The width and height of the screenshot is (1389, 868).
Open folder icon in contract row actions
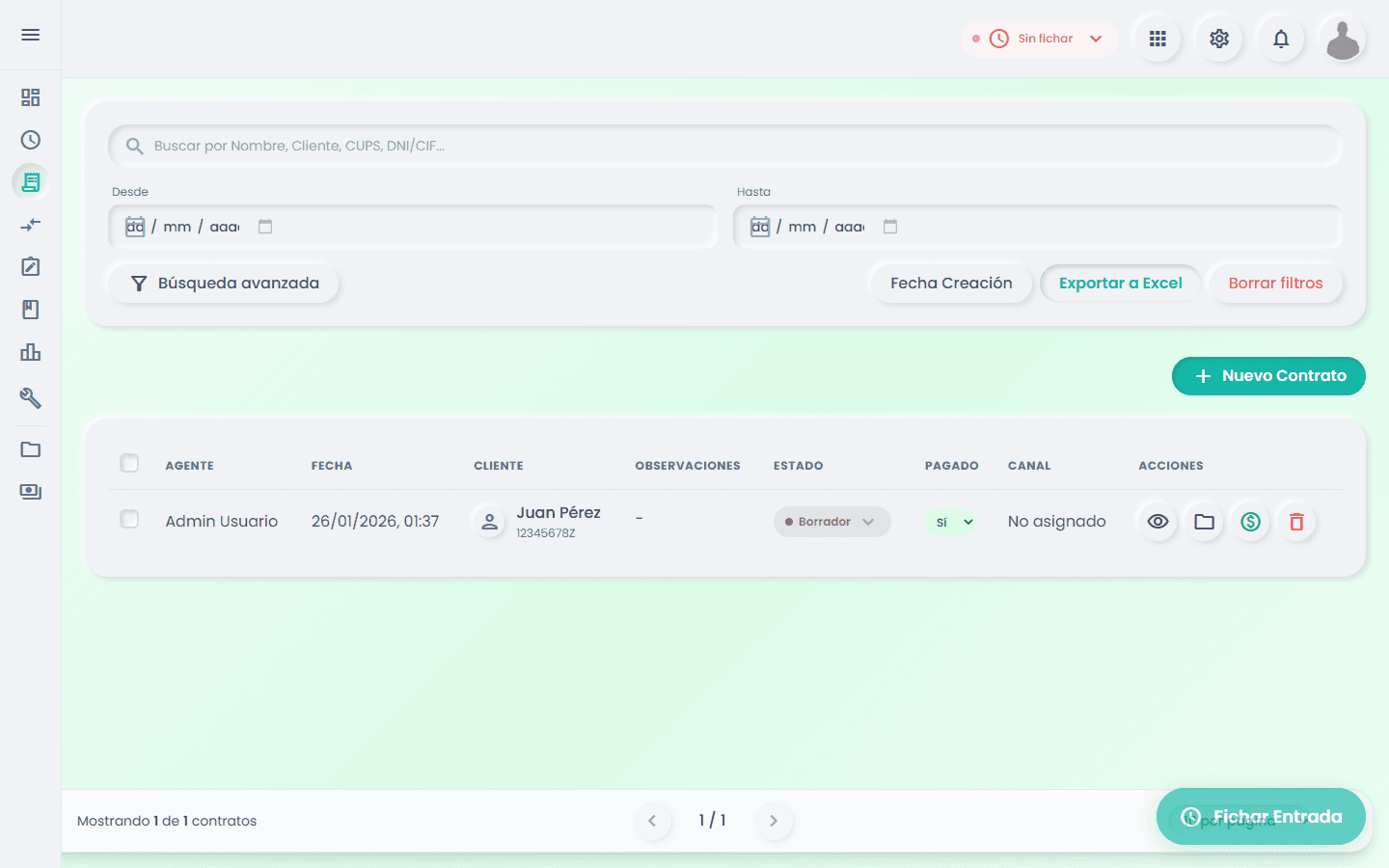point(1204,522)
